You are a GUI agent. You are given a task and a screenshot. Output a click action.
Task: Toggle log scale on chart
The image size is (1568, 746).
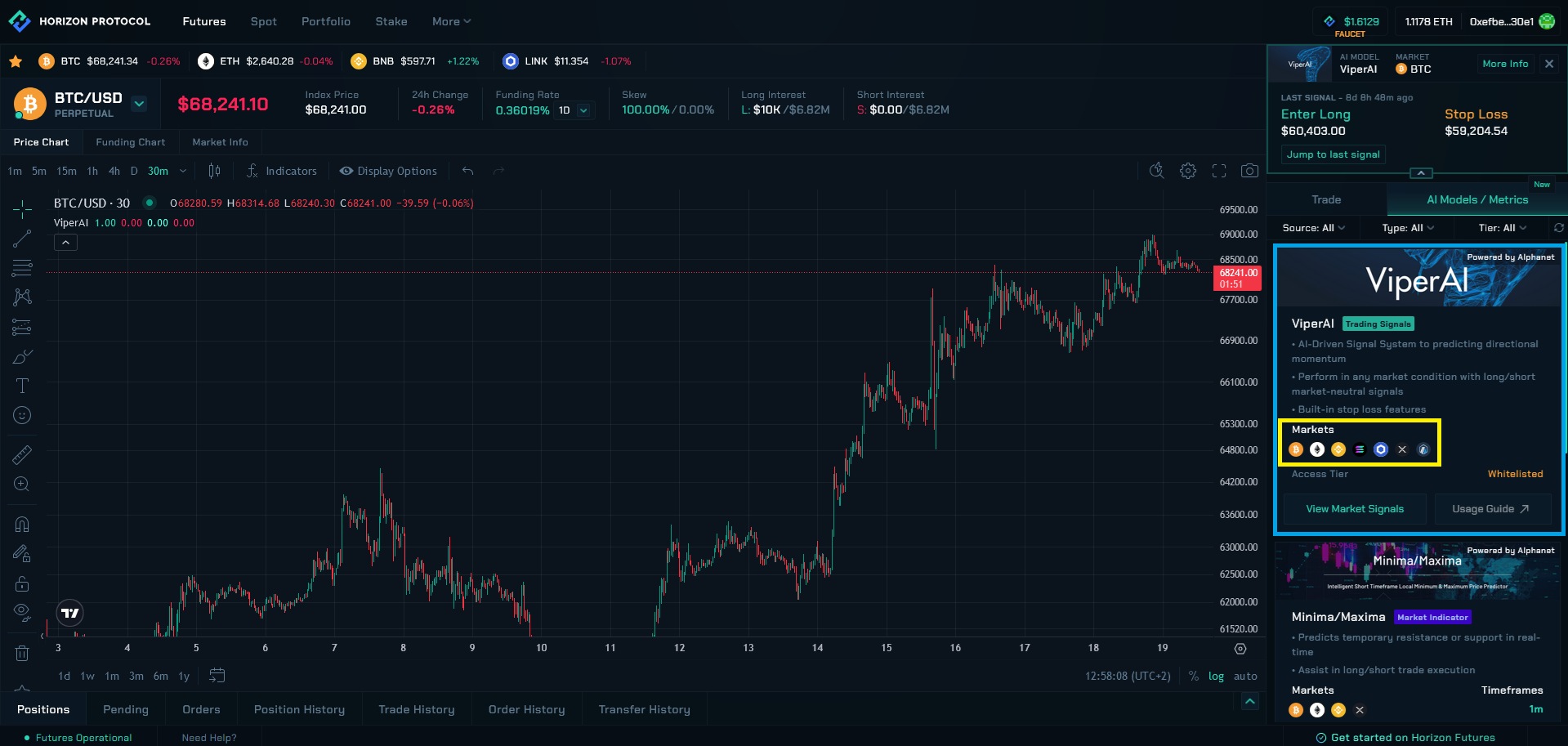coord(1216,676)
